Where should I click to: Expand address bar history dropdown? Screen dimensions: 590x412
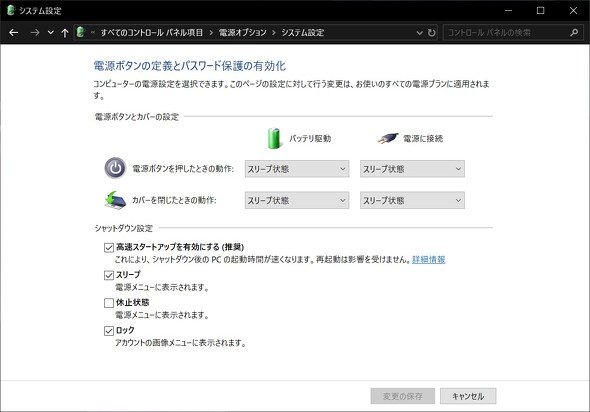pyautogui.click(x=420, y=33)
